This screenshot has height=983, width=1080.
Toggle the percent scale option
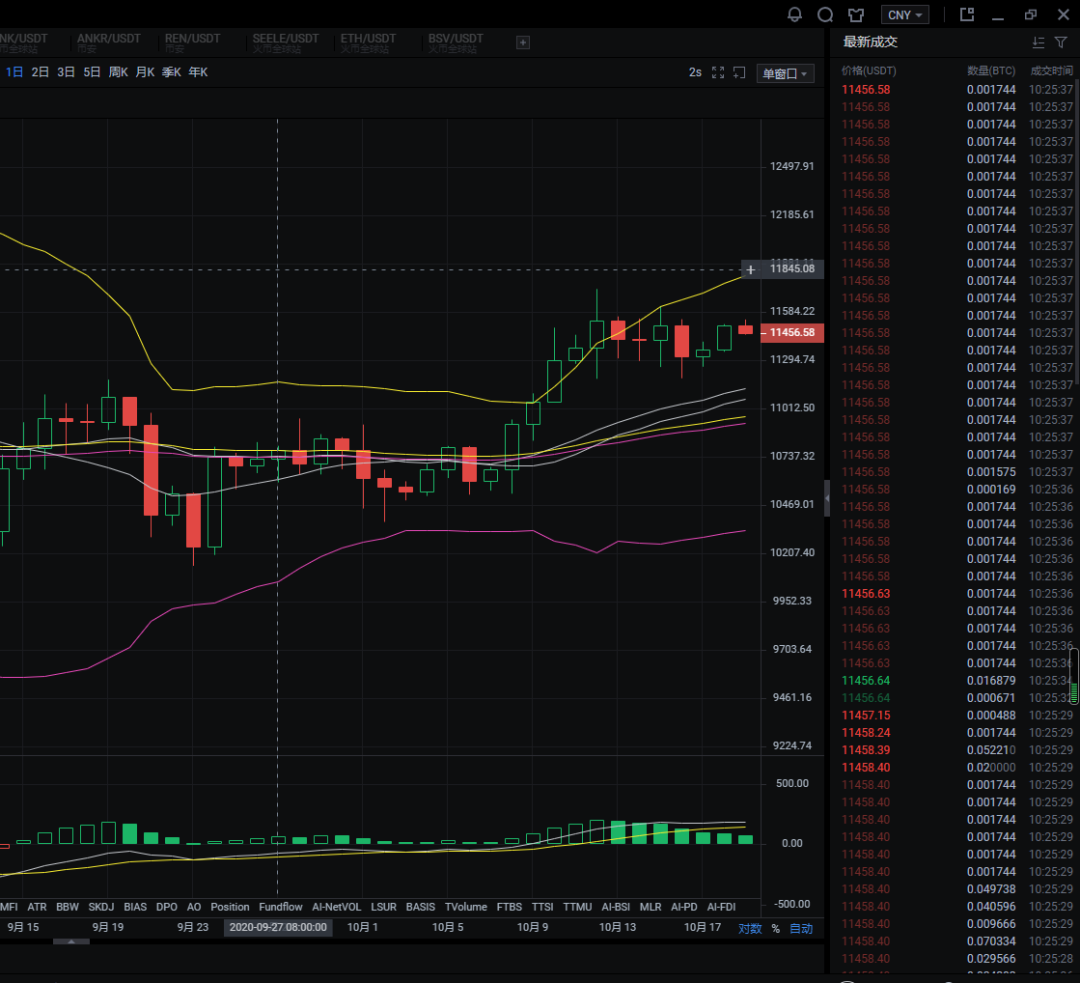pos(775,928)
